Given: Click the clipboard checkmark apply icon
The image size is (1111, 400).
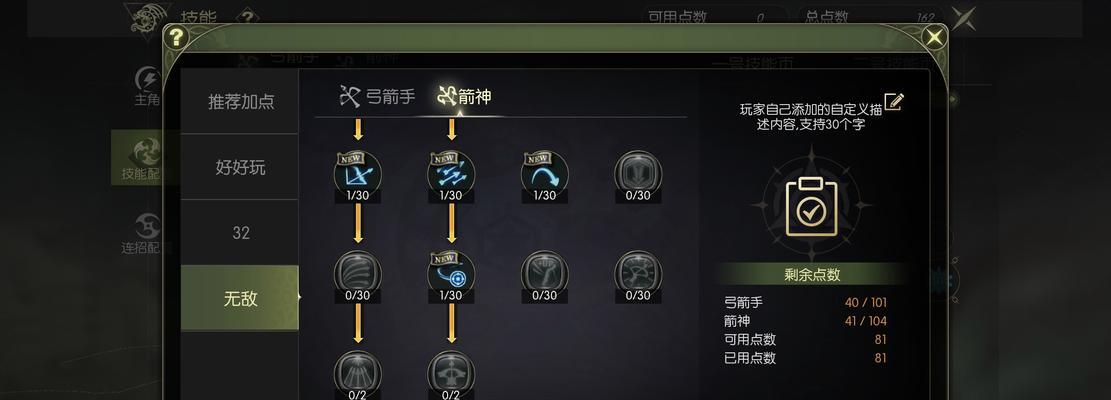Looking at the screenshot, I should point(811,206).
